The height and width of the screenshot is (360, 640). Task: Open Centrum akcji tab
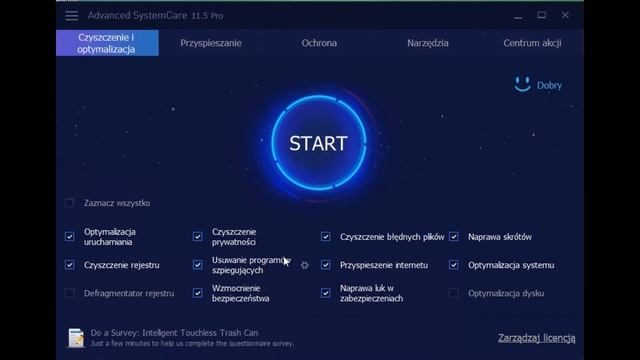(532, 43)
